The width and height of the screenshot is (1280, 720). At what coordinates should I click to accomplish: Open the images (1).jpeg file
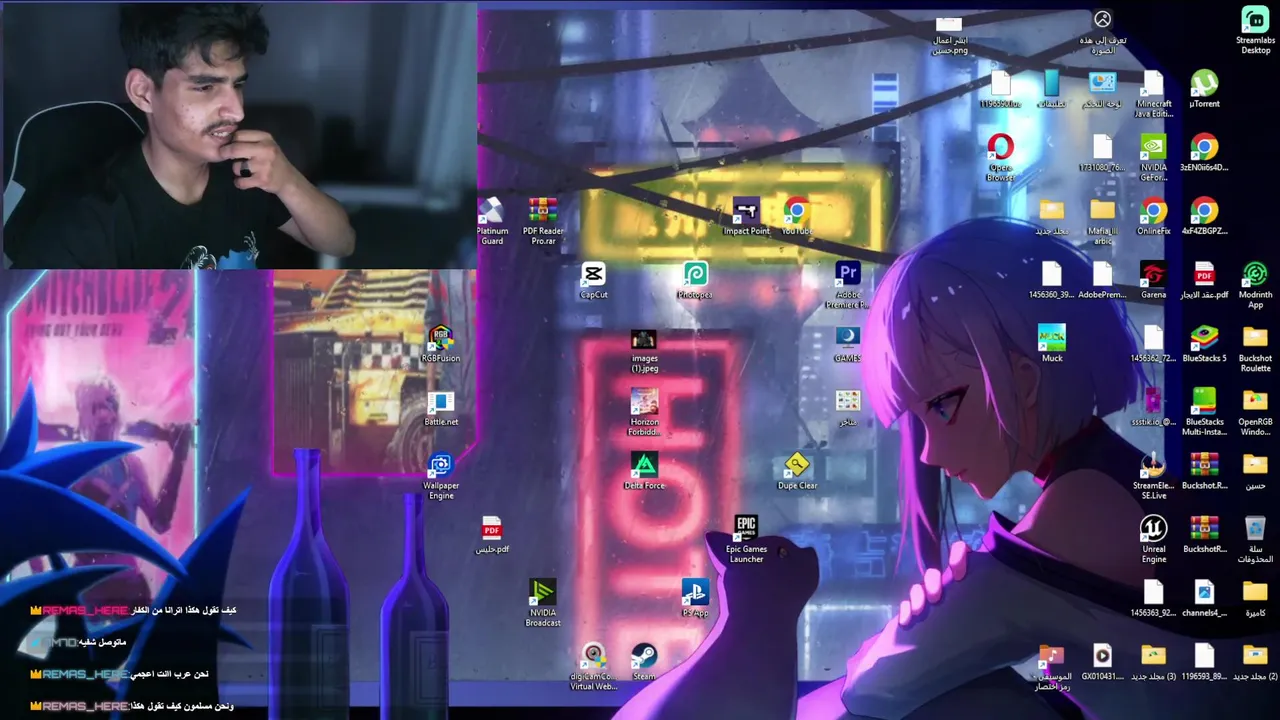pyautogui.click(x=644, y=352)
